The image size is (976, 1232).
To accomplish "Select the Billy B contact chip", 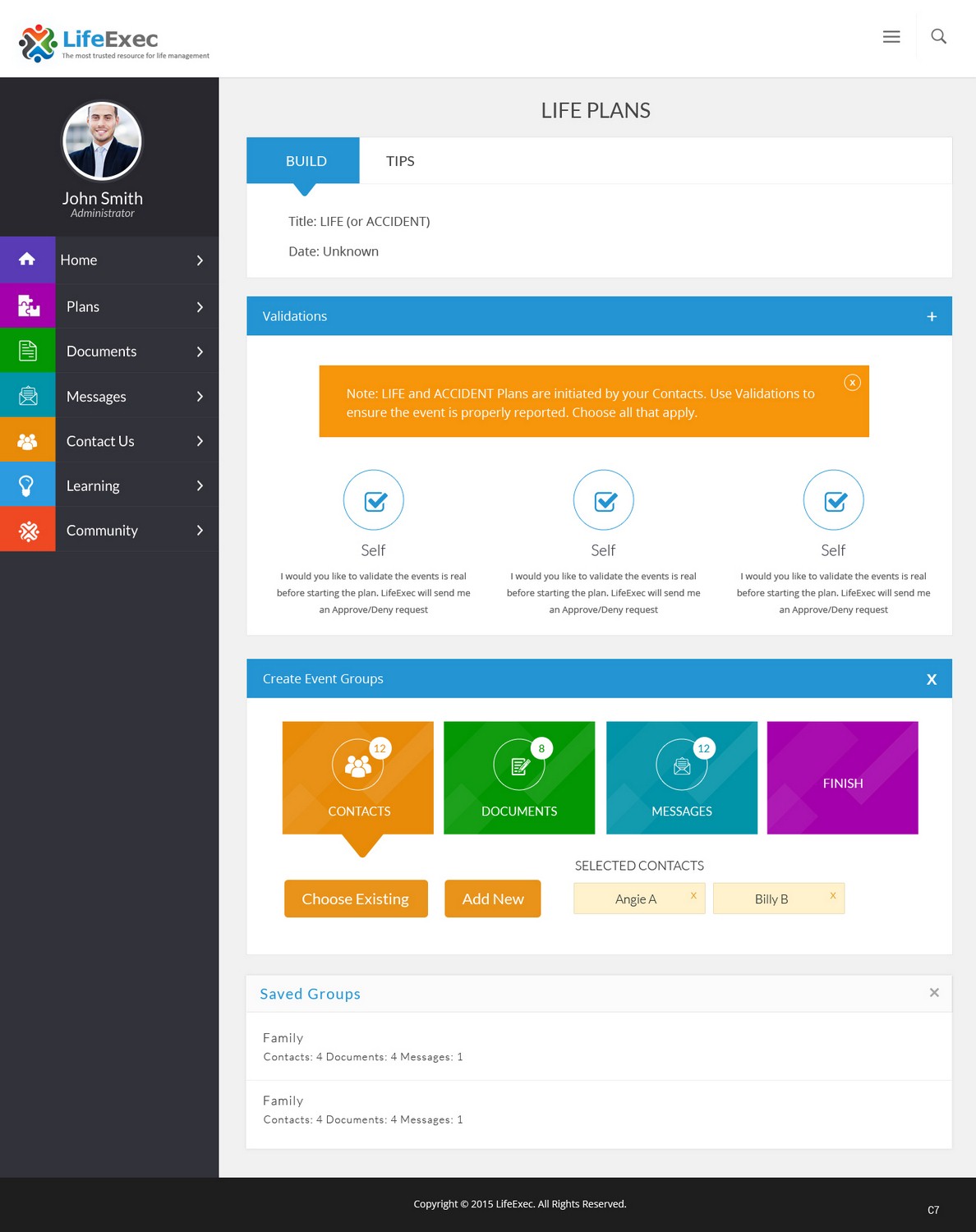I will (779, 899).
